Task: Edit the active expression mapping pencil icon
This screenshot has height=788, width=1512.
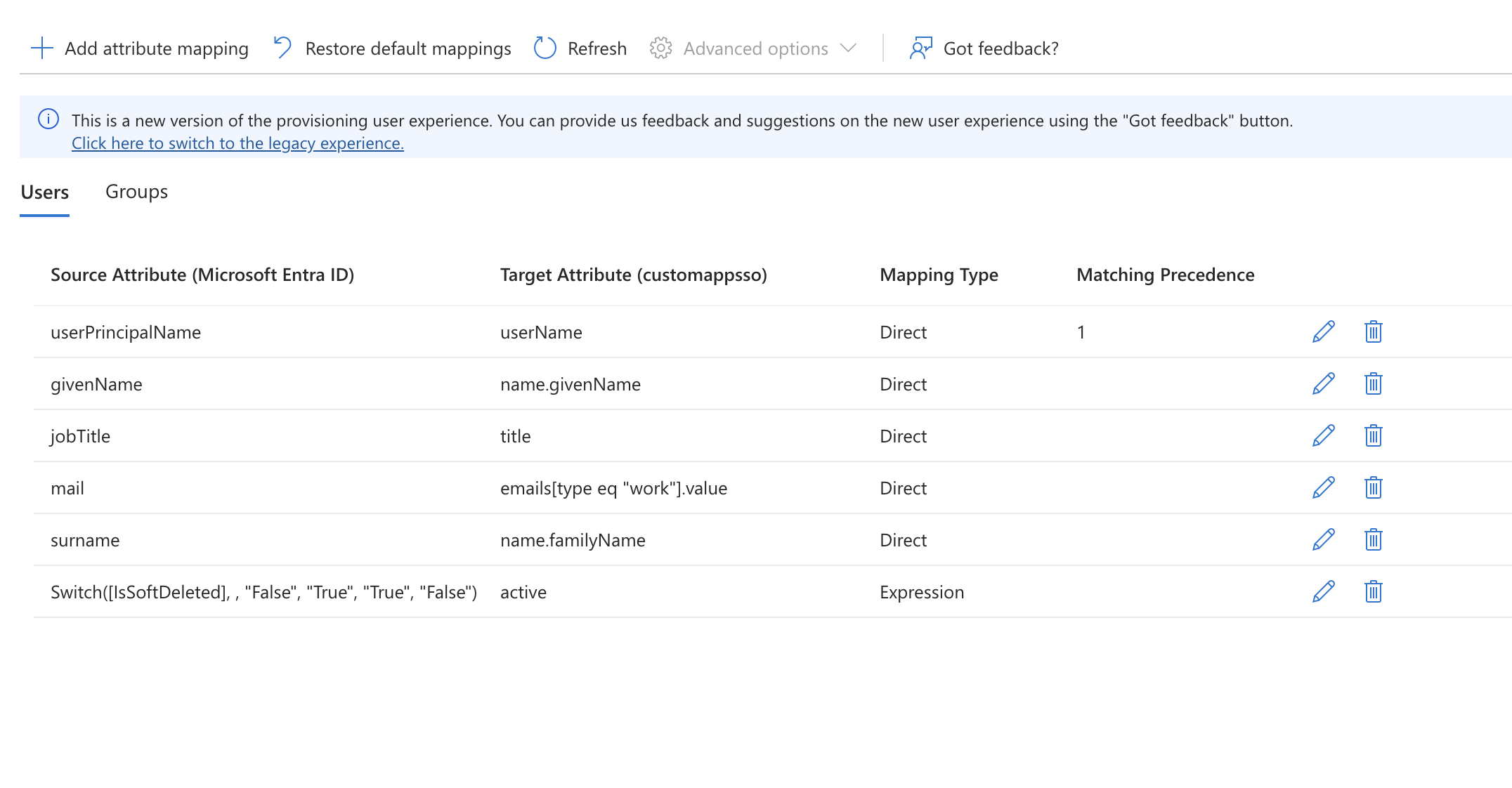Action: point(1324,591)
